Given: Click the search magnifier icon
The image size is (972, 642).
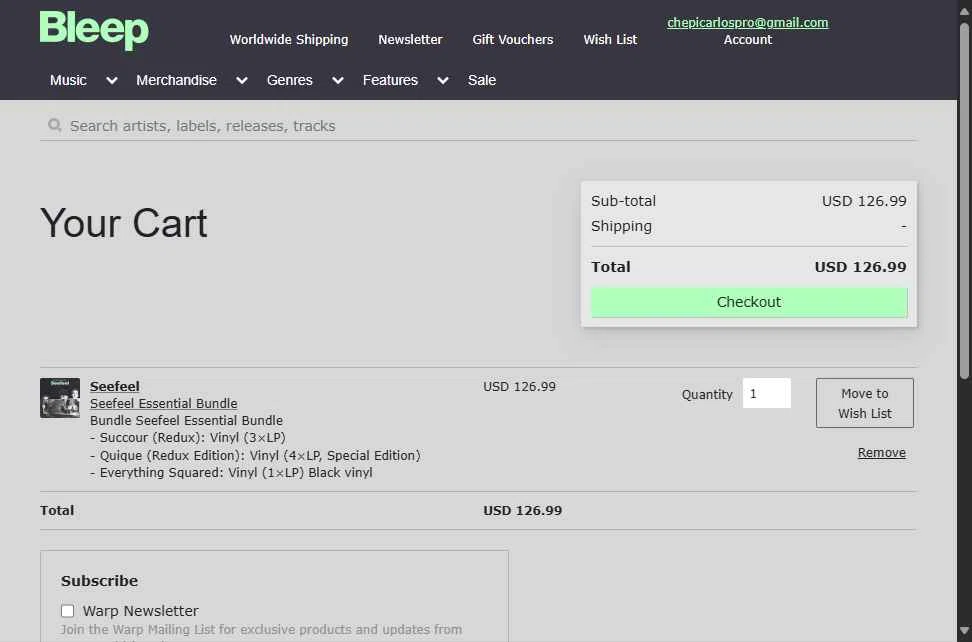Looking at the screenshot, I should click(55, 125).
